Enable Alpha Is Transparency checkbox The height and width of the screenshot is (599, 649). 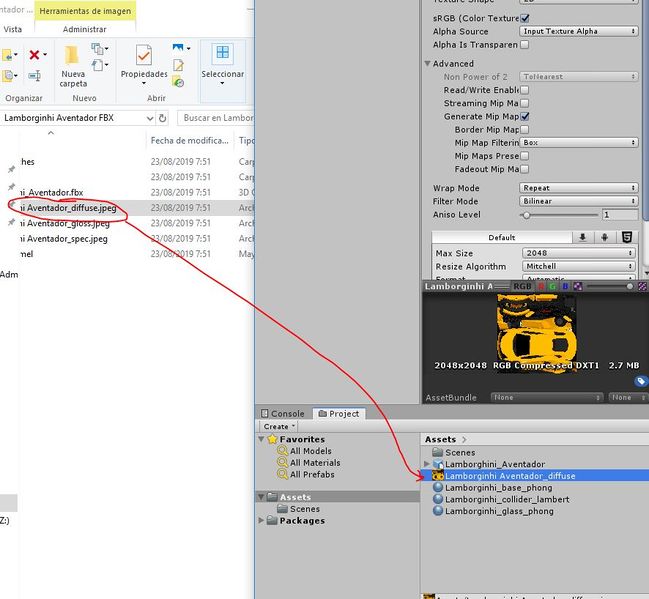[x=524, y=44]
